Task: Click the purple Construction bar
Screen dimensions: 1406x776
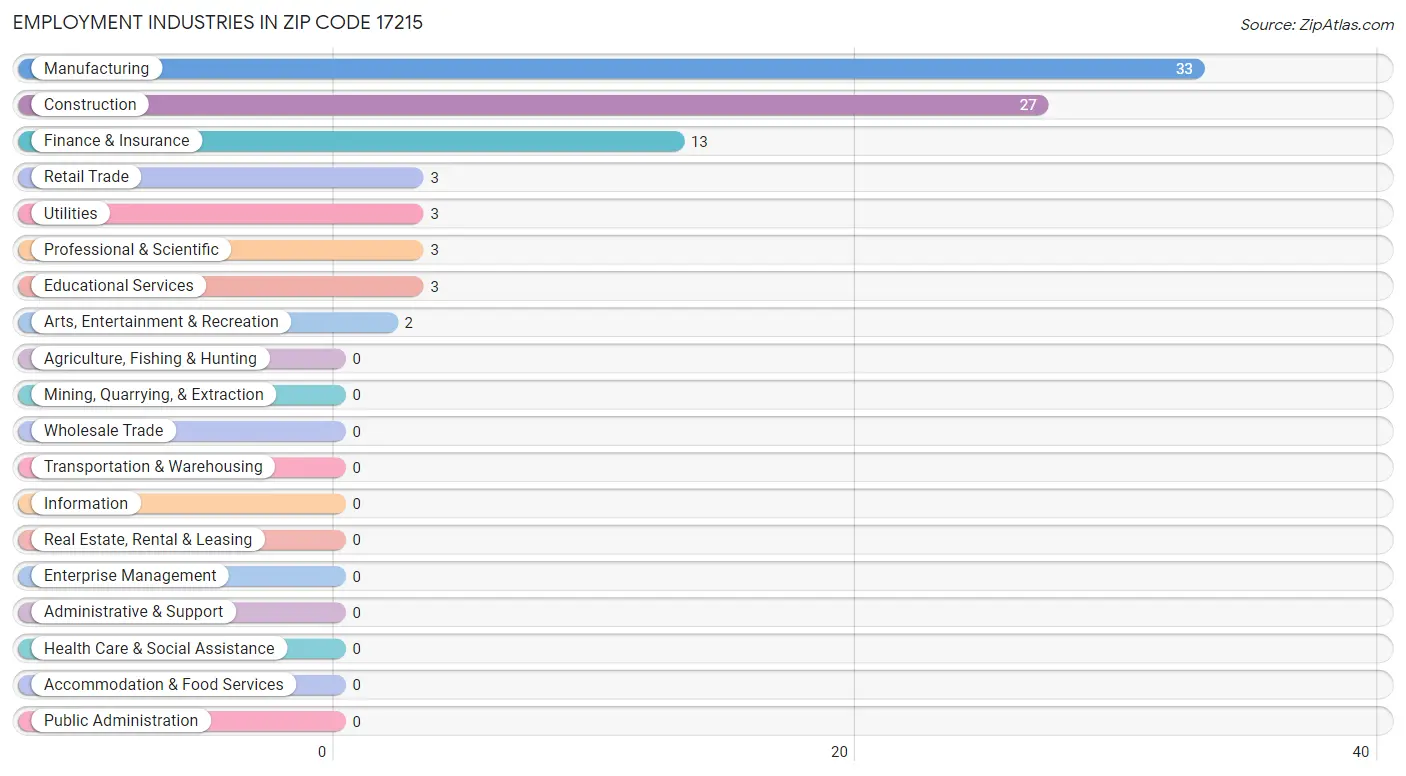Action: click(533, 105)
